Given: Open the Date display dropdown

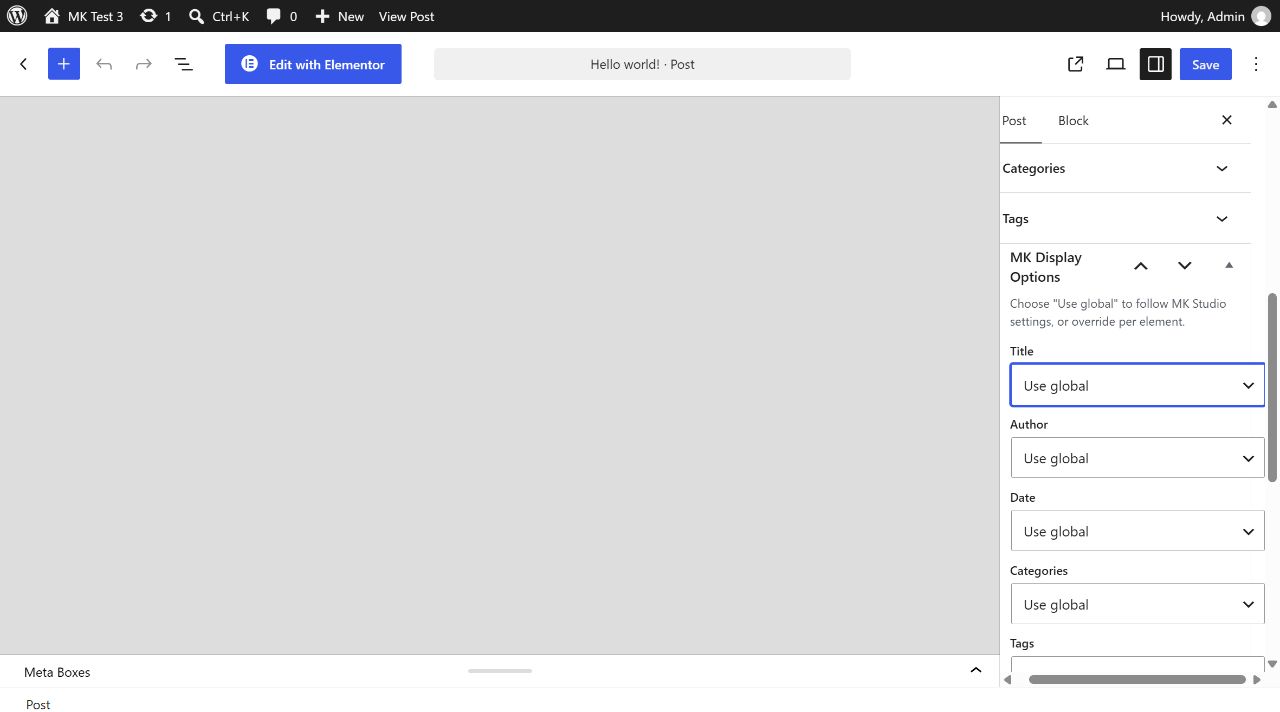Looking at the screenshot, I should 1138,531.
